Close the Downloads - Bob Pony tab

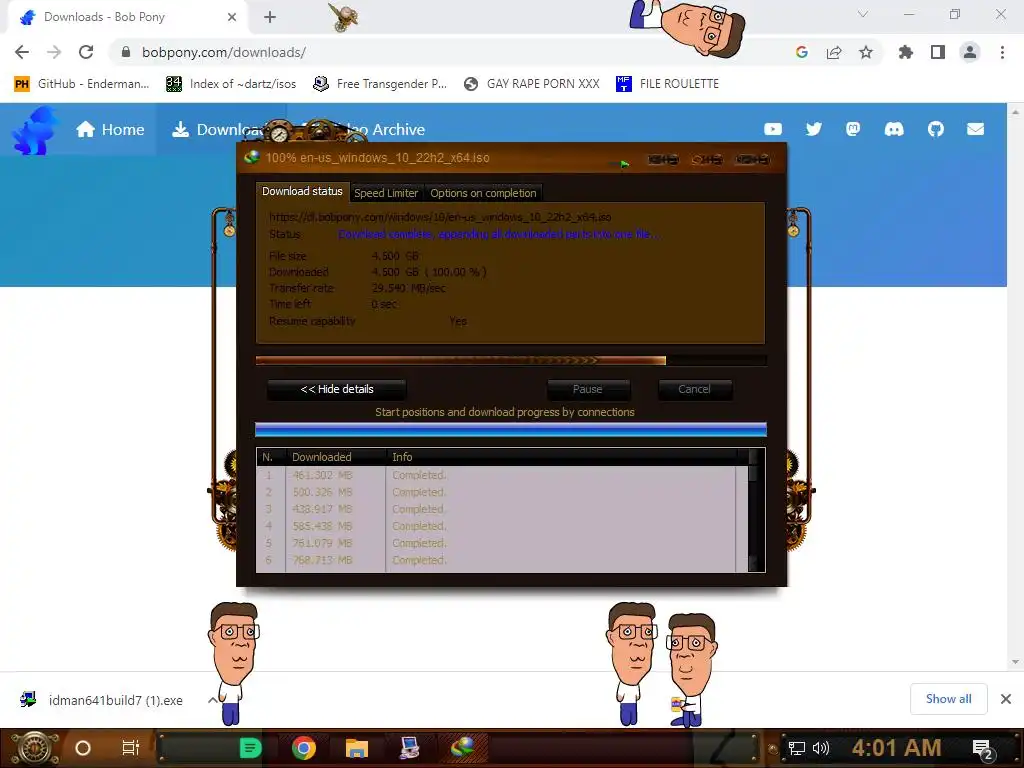[x=232, y=17]
